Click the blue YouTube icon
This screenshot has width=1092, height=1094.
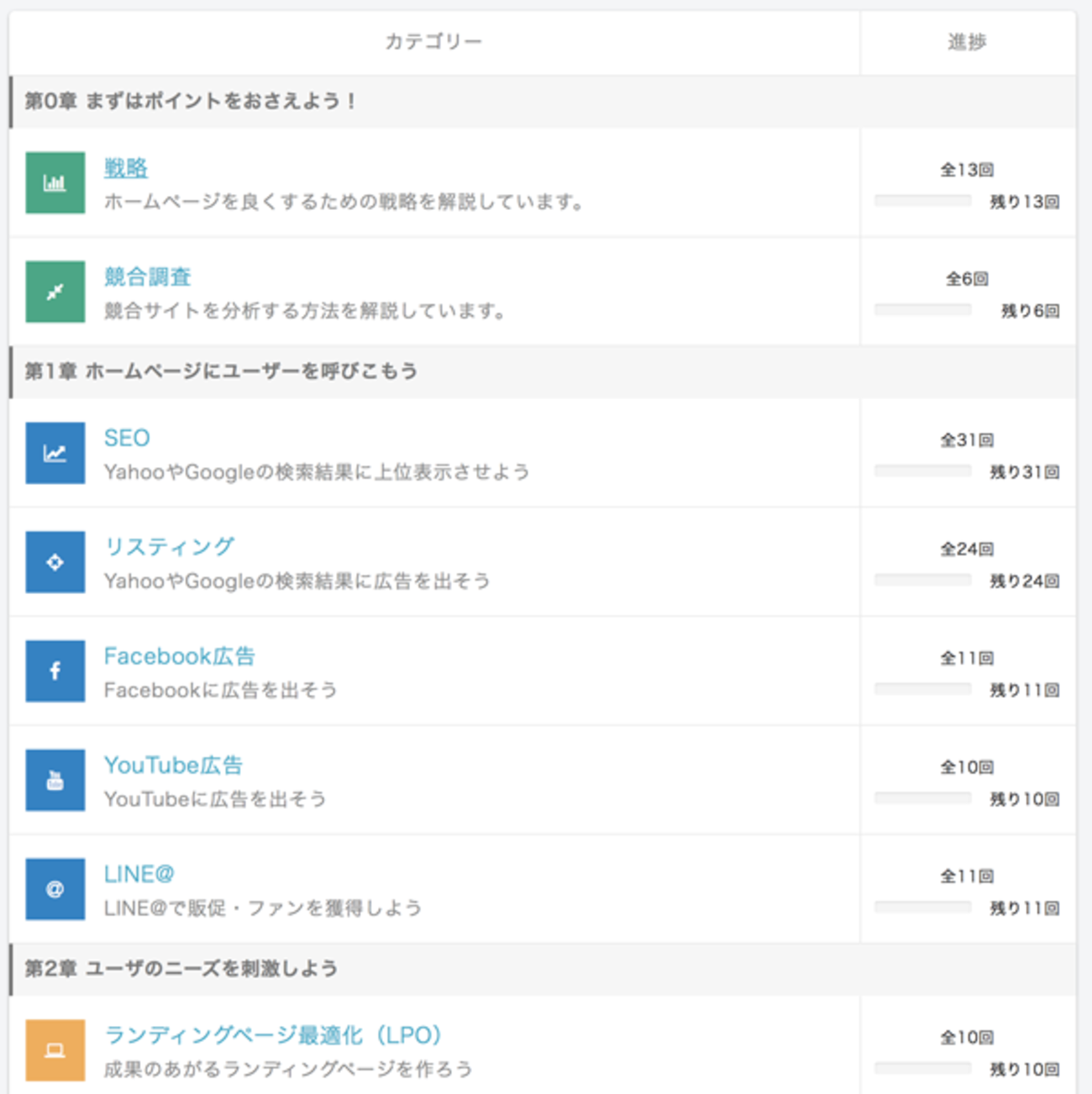[55, 781]
